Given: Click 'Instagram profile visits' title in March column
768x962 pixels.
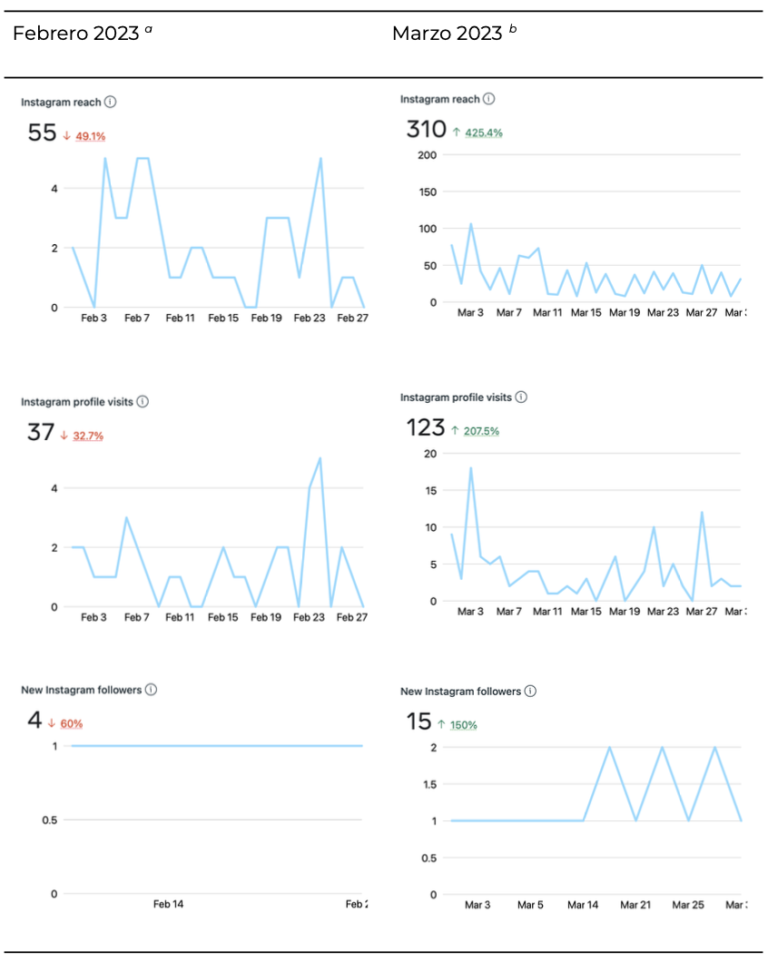Looking at the screenshot, I should [456, 398].
